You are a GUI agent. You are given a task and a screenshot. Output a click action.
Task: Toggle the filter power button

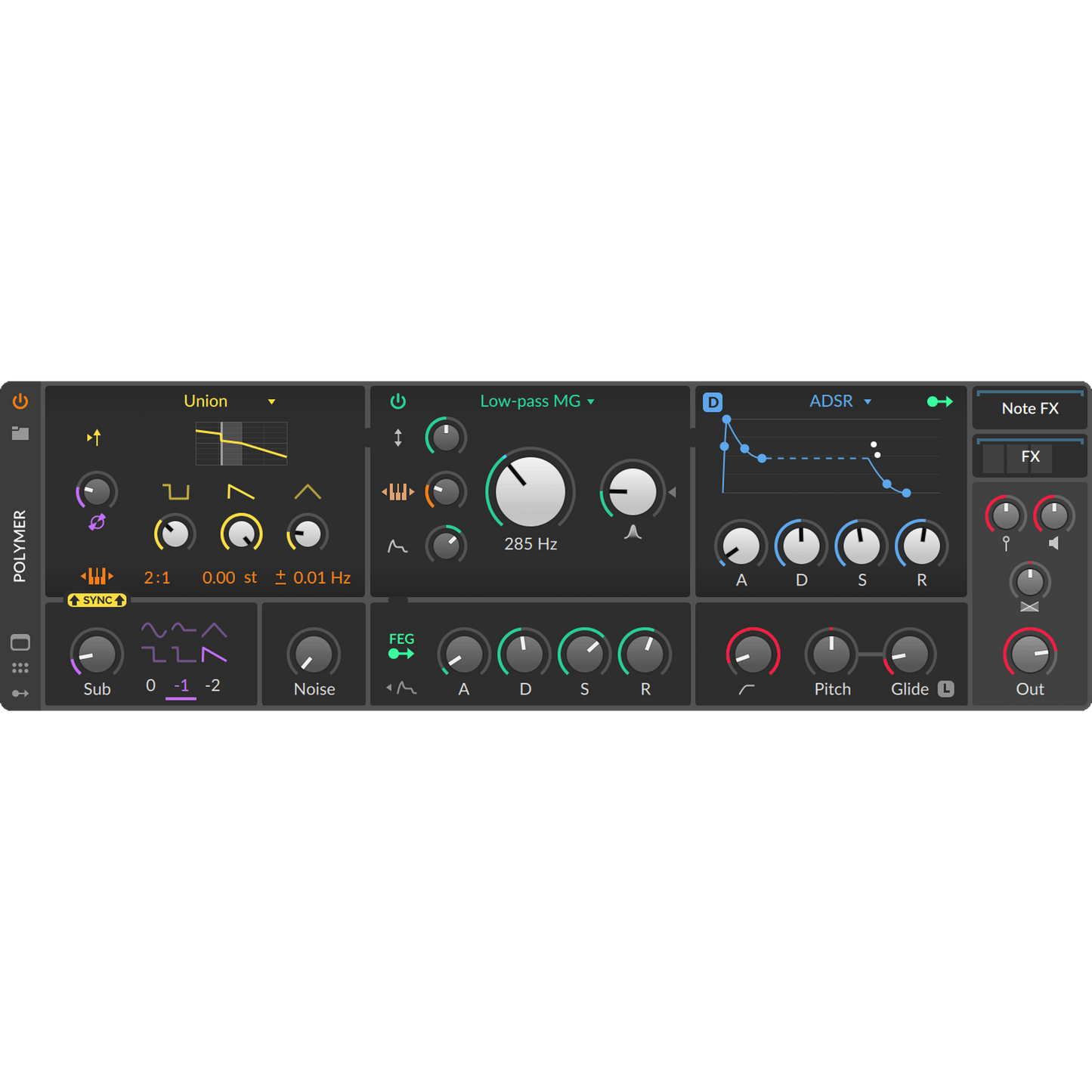point(398,401)
